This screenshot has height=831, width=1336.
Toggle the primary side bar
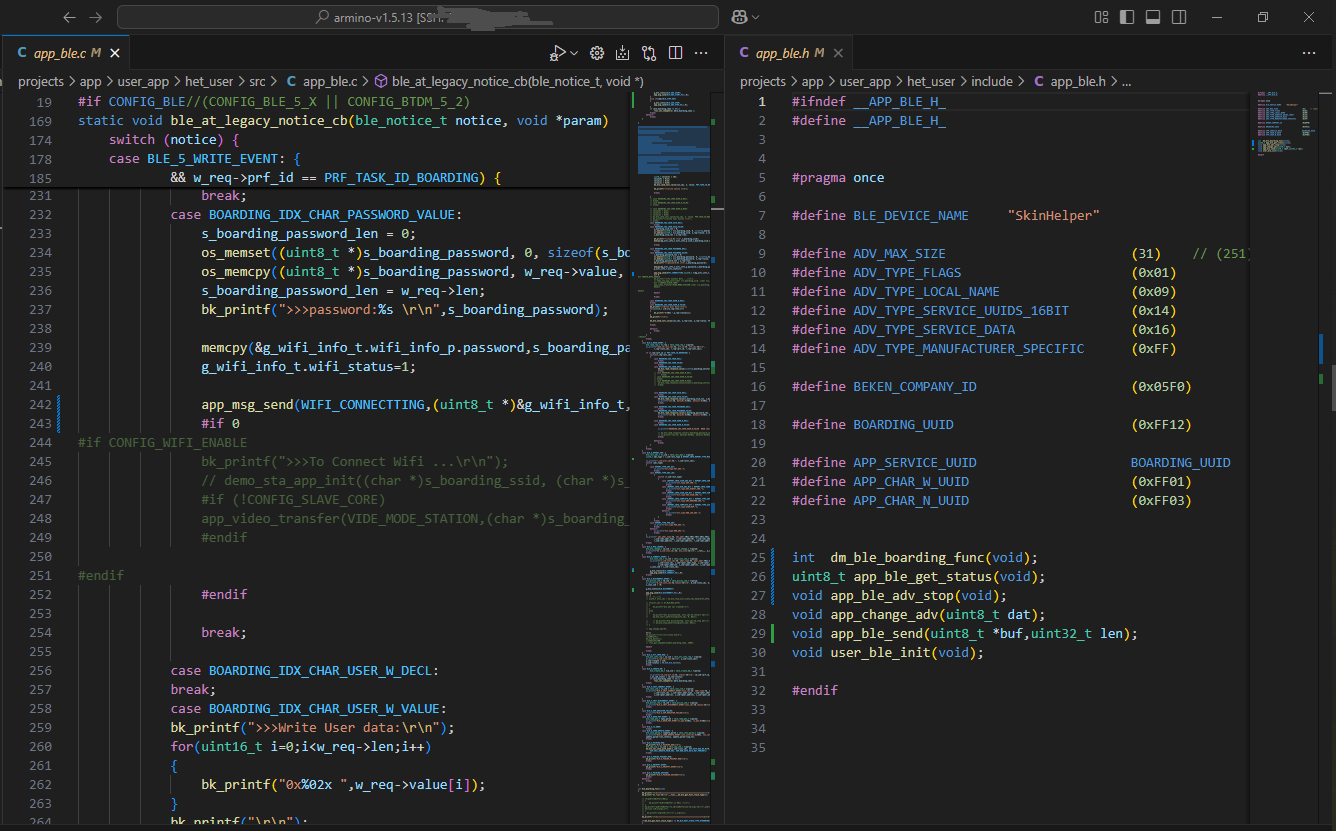click(x=1127, y=17)
